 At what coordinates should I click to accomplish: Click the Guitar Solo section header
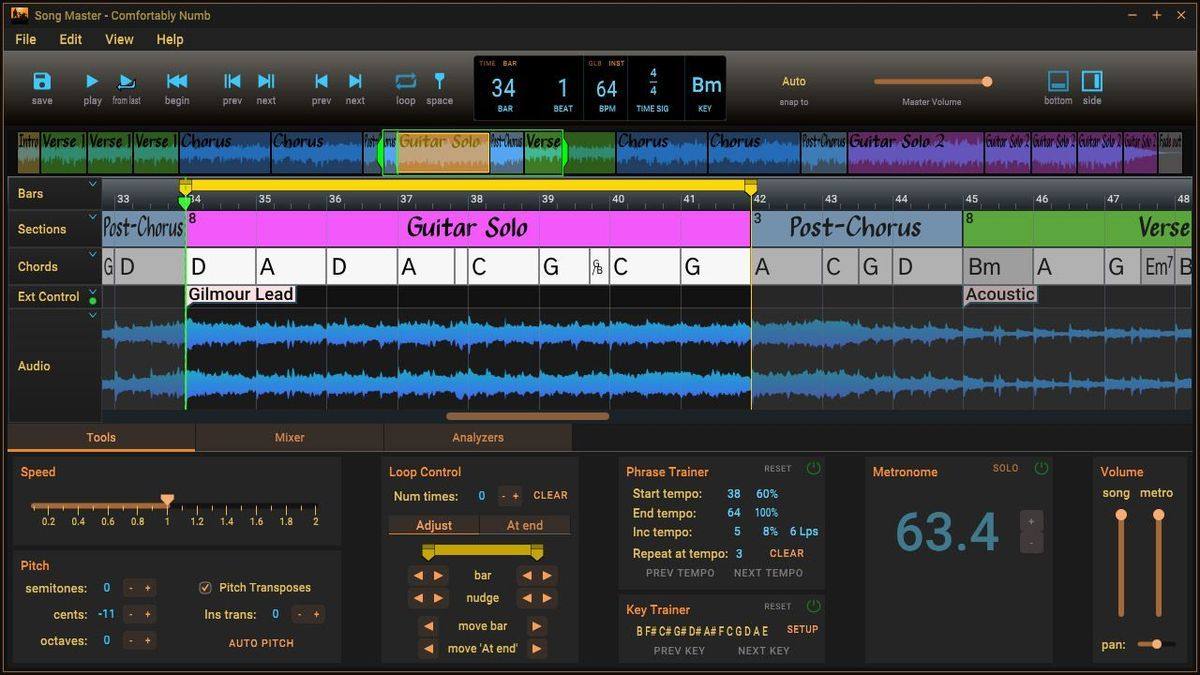(467, 227)
